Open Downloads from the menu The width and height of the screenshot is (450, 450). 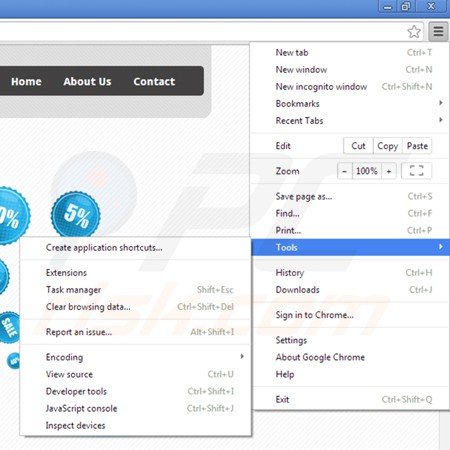(350, 290)
